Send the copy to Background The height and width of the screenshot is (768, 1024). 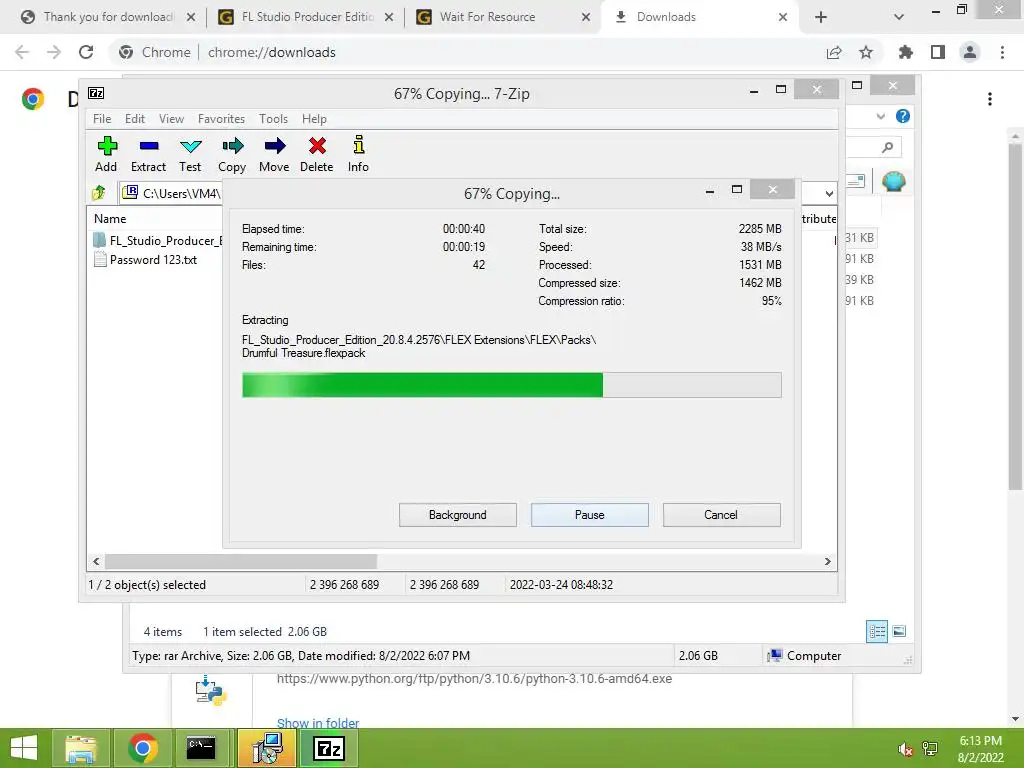tap(458, 515)
